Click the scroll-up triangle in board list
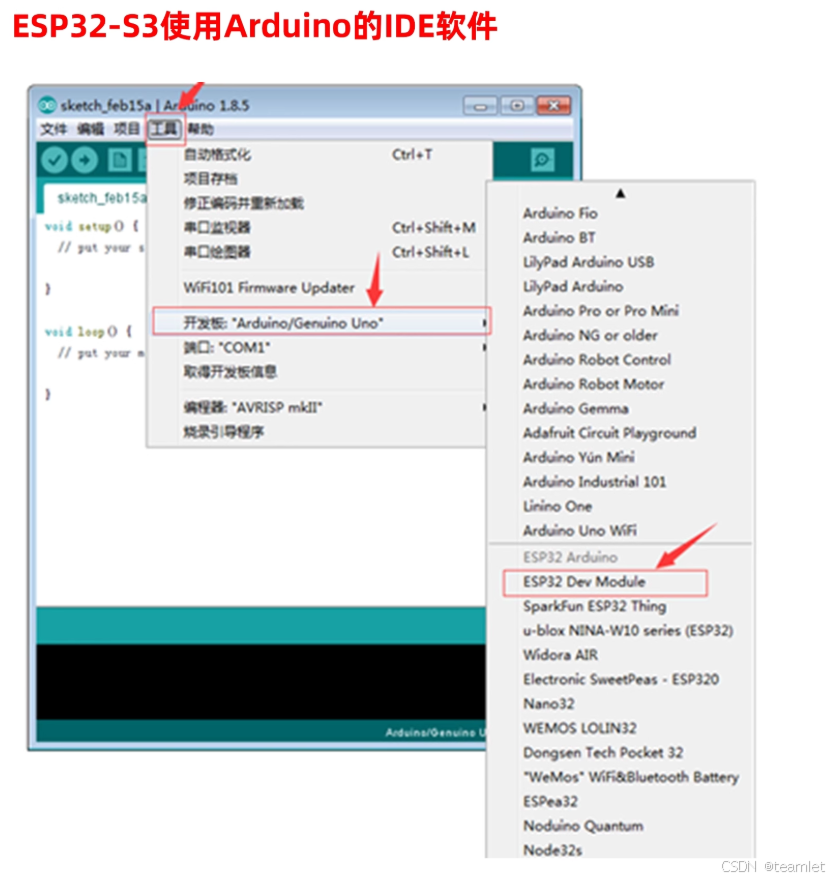This screenshot has height=882, width=839. (x=620, y=194)
